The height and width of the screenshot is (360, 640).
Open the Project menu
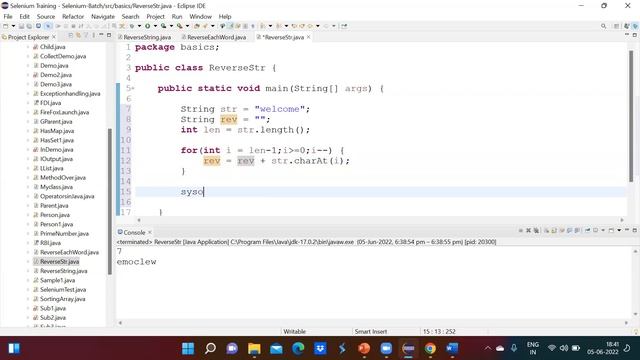pos(156,16)
